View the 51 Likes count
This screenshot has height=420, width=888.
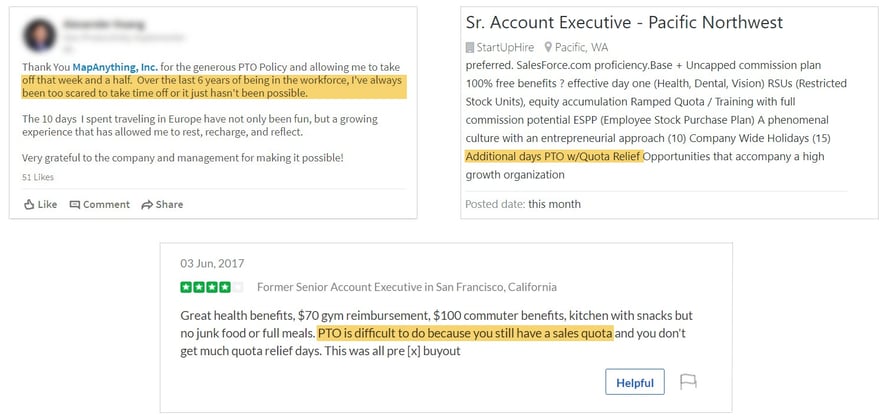click(40, 176)
